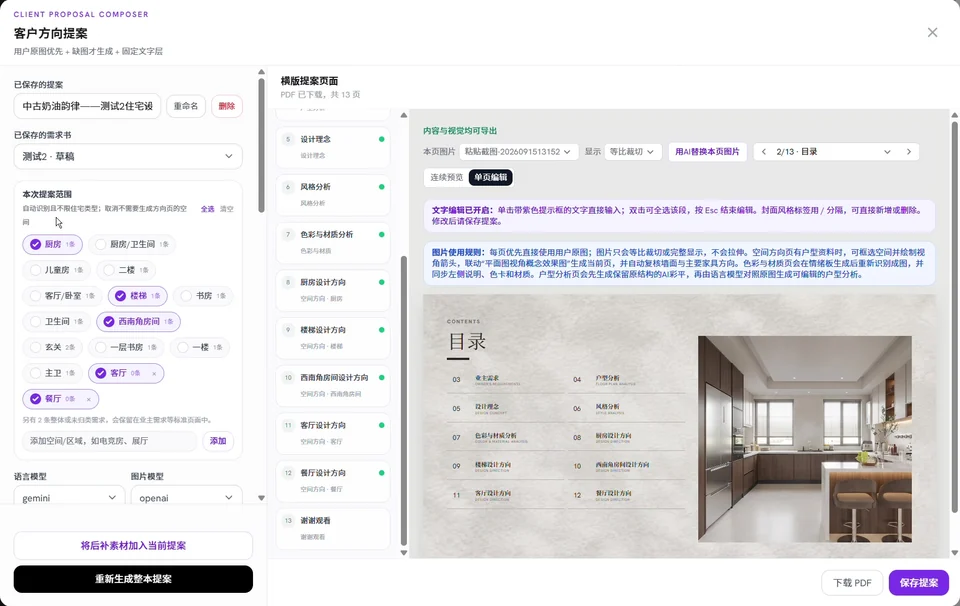Screen dimensions: 960x606
Task: Go to next page with right chevron
Action: (909, 152)
